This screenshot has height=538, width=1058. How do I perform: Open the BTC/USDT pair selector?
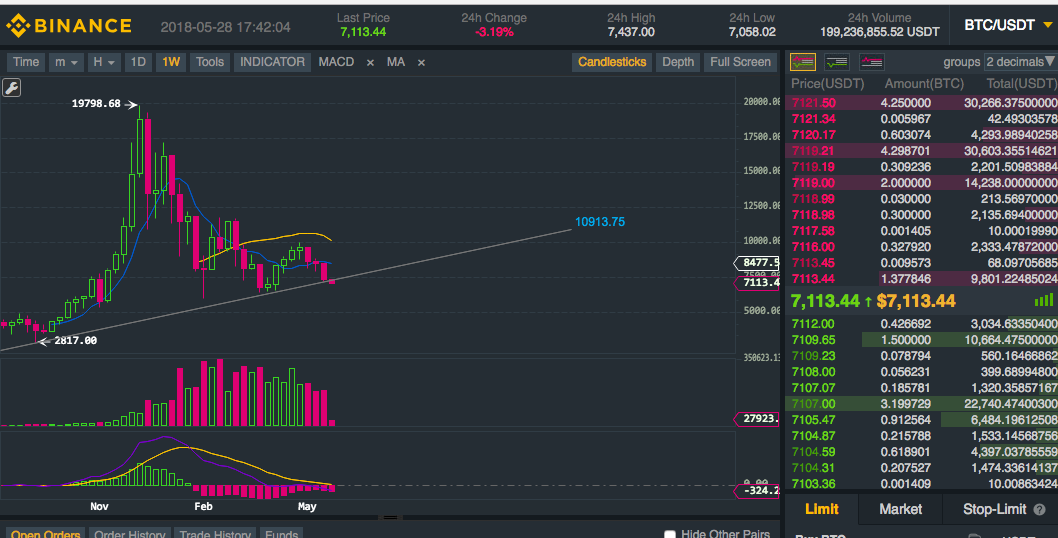(x=1007, y=26)
